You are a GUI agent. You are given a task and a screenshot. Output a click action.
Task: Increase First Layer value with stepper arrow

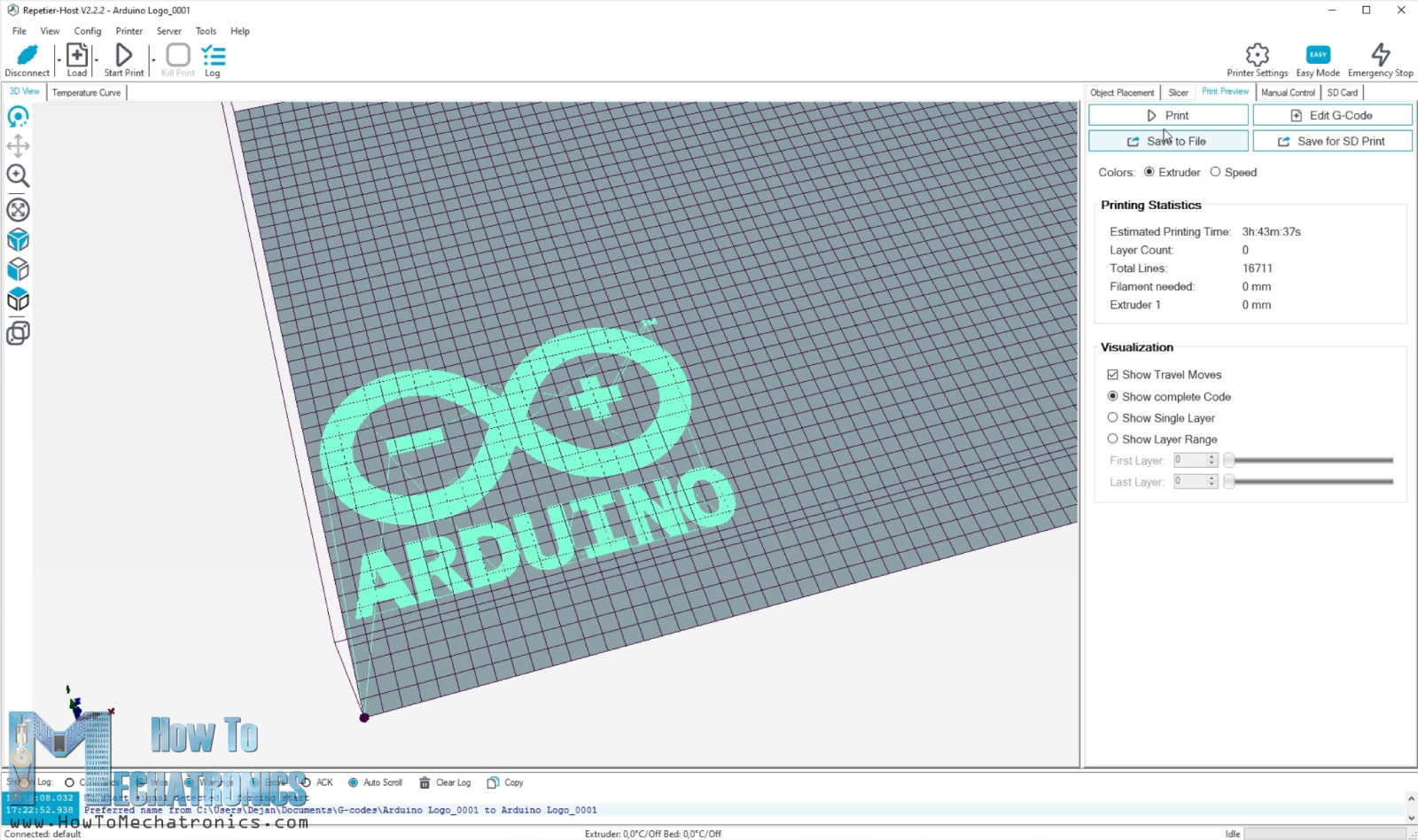click(x=1212, y=456)
